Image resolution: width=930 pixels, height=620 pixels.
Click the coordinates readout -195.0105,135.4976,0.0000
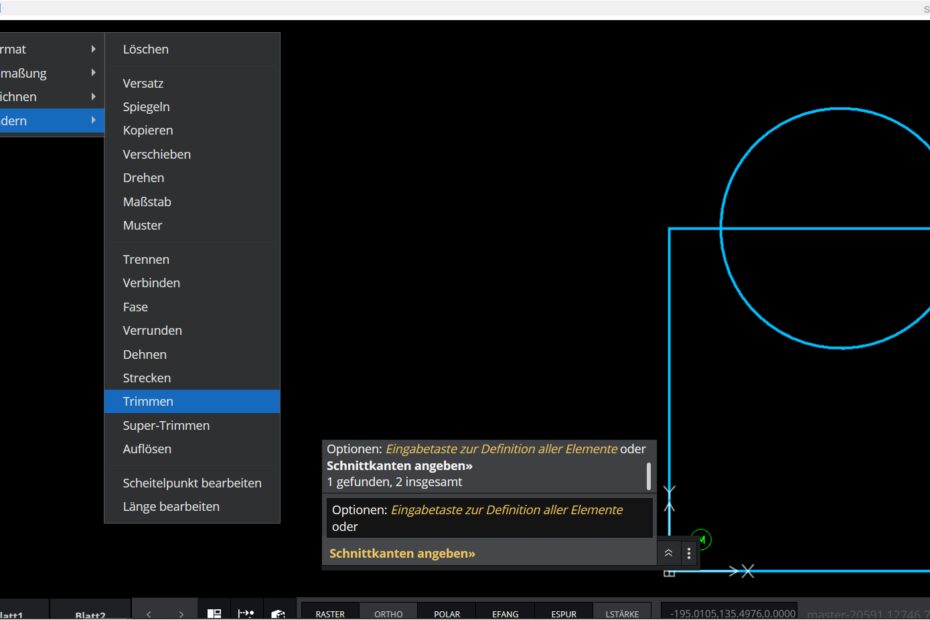tap(732, 613)
